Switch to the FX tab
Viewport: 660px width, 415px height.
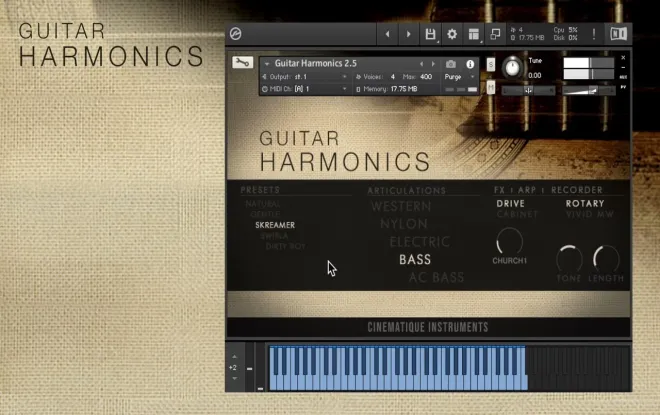coord(500,190)
